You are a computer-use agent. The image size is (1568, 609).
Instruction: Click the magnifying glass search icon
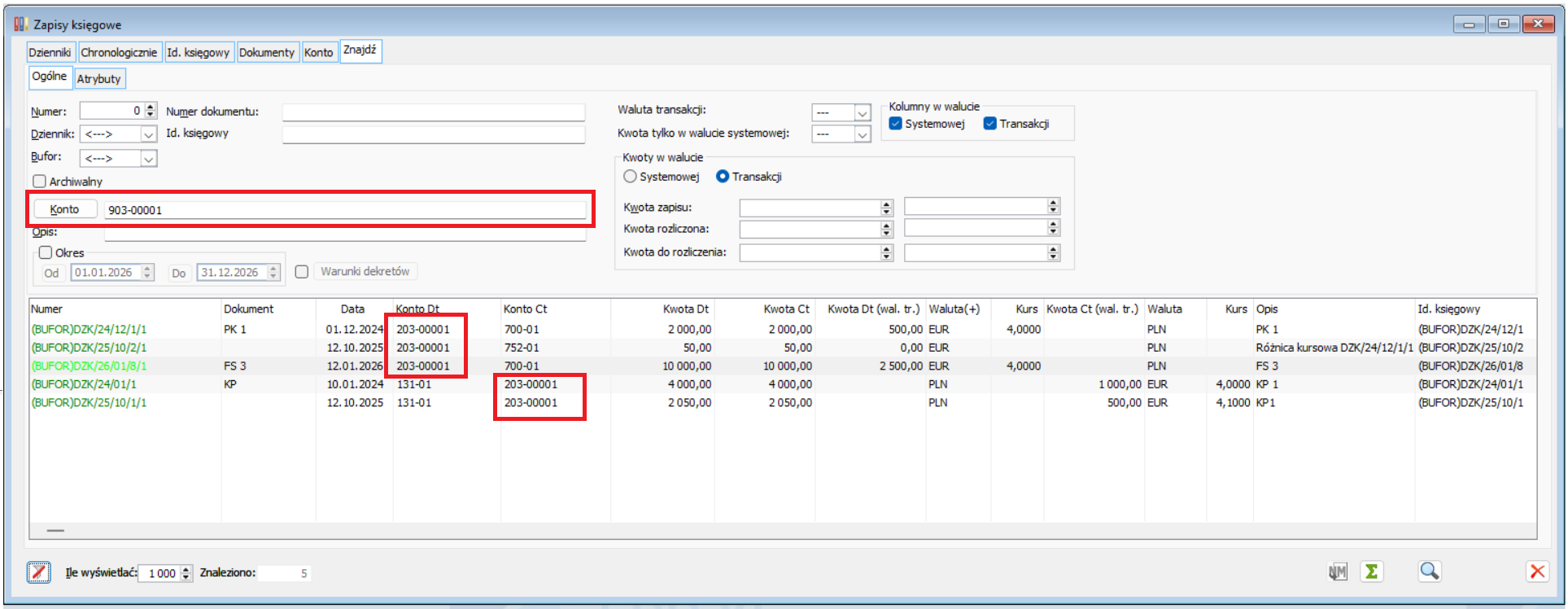click(1429, 572)
